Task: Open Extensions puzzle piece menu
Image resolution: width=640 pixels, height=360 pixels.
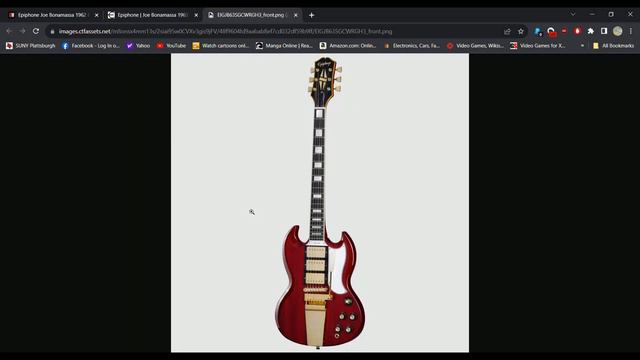Action: 591,31
